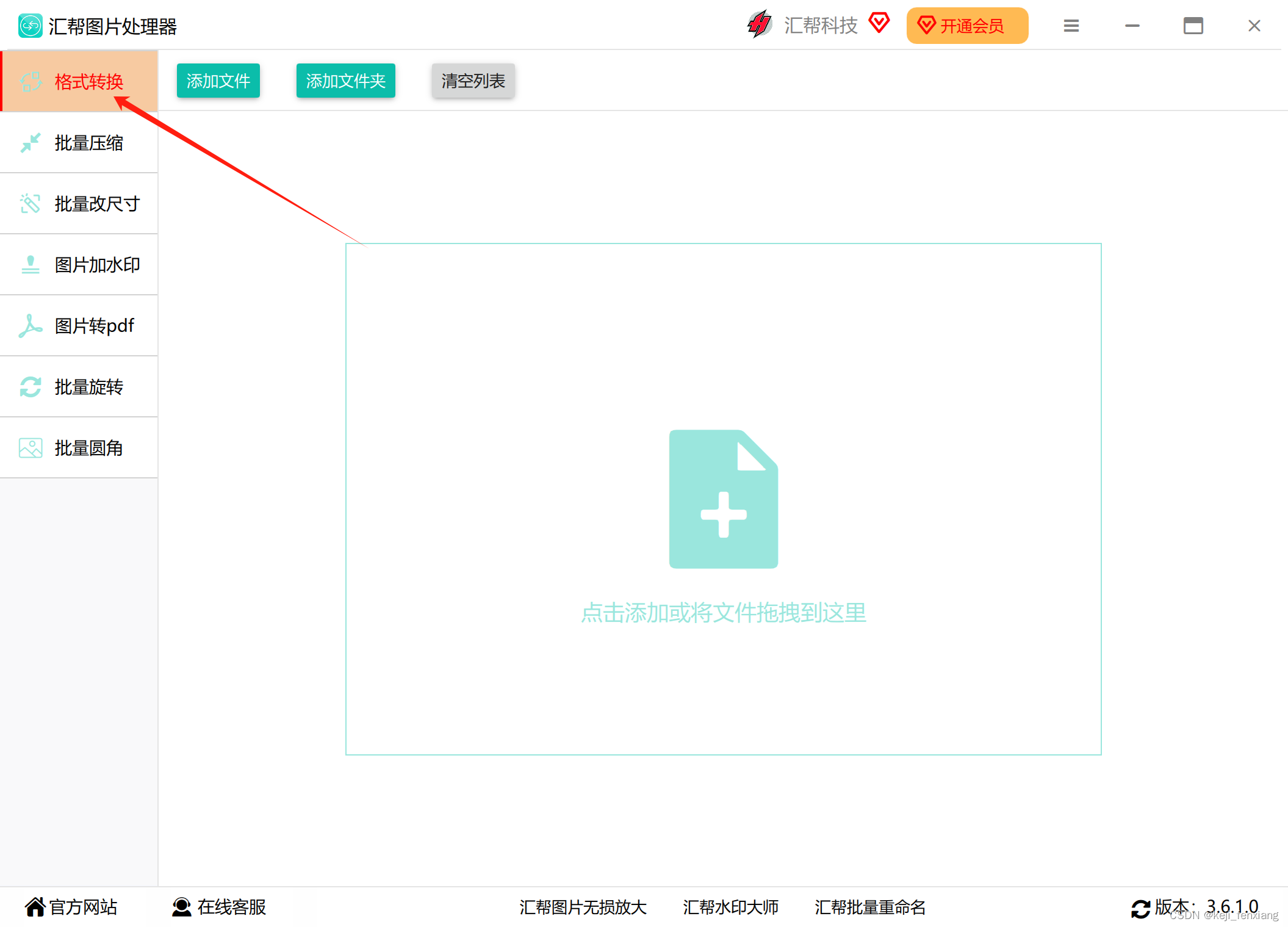The width and height of the screenshot is (1288, 927).
Task: Click the 开通会员 membership button
Action: tap(966, 26)
